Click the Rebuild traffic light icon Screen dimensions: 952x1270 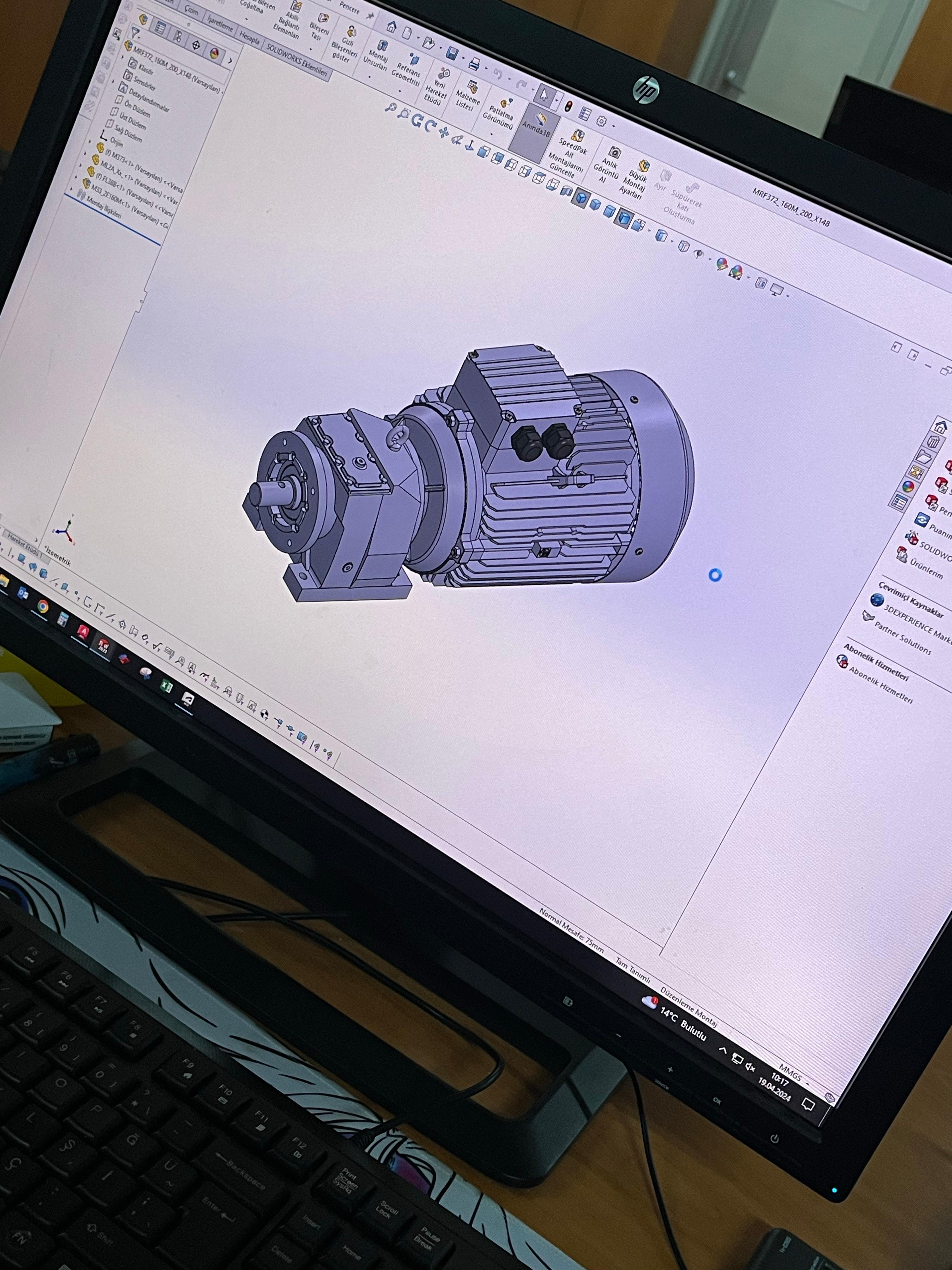click(x=569, y=106)
